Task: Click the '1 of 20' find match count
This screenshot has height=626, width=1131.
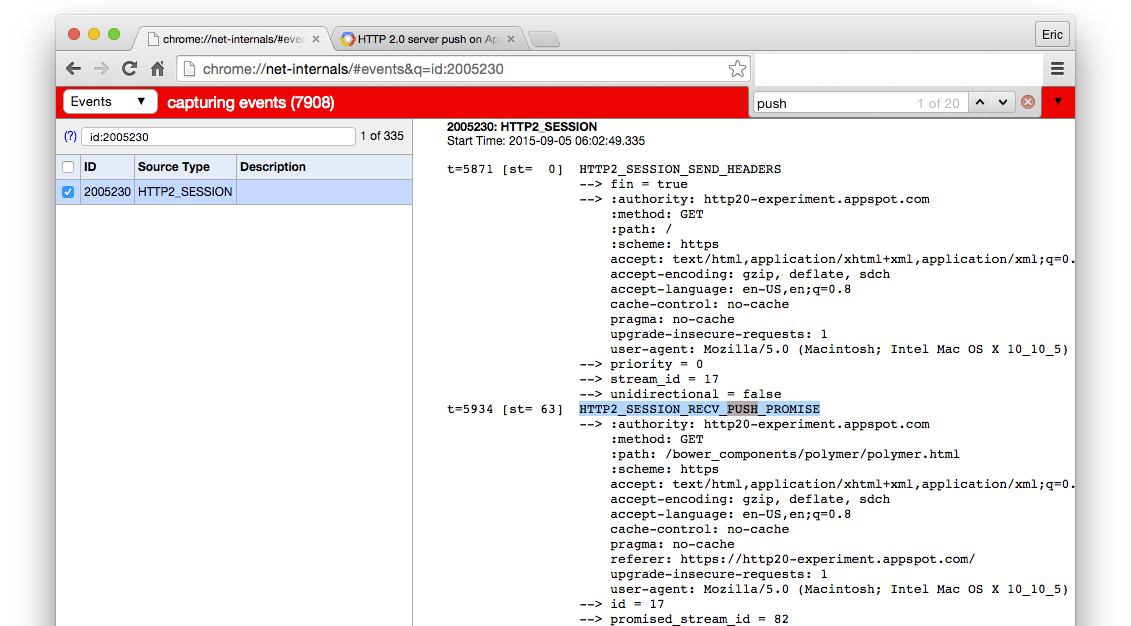Action: tap(938, 103)
